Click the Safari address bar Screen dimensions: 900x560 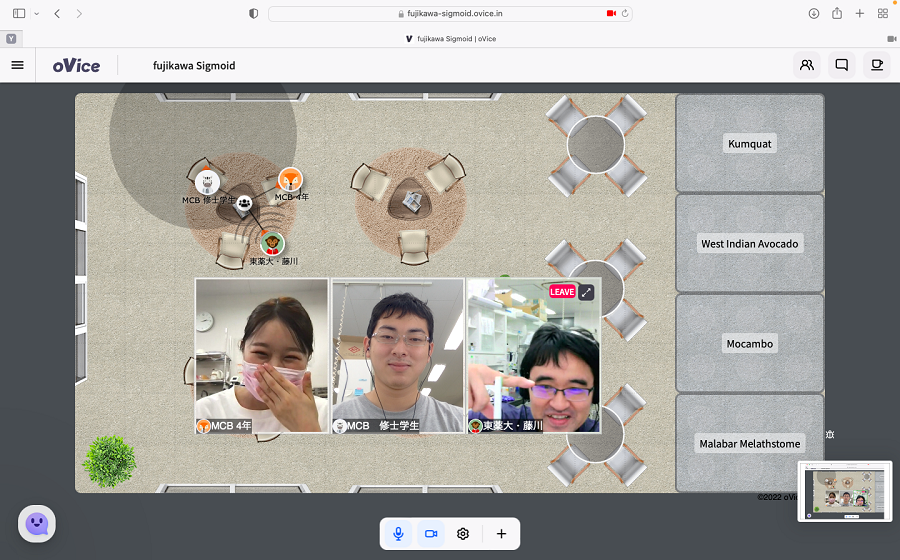tap(450, 13)
